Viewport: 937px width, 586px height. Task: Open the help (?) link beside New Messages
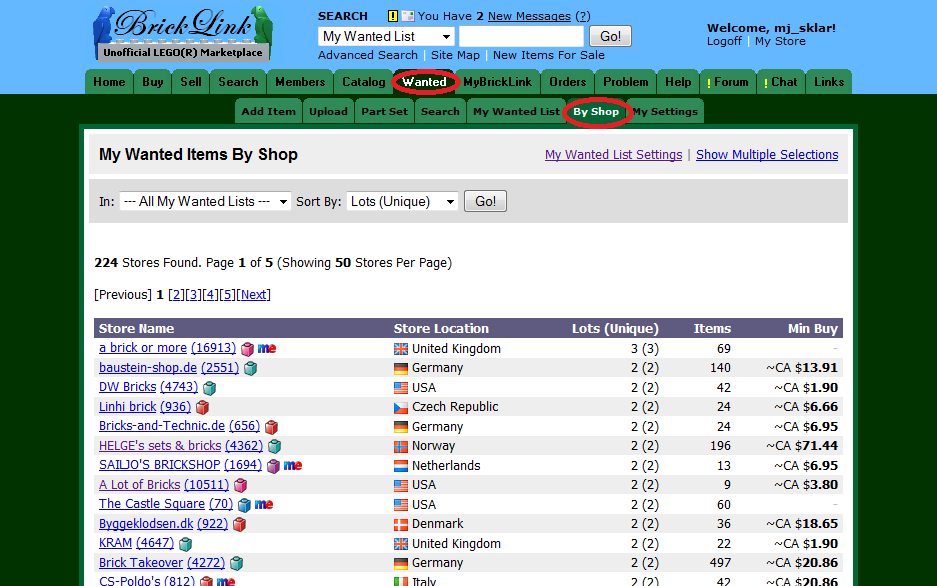point(583,16)
